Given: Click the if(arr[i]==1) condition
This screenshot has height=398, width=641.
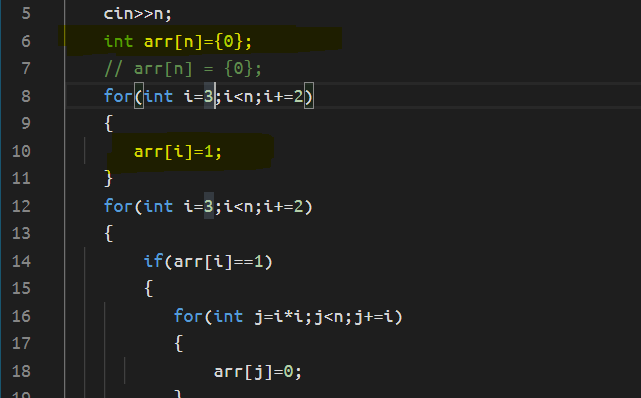Looking at the screenshot, I should coord(208,261).
